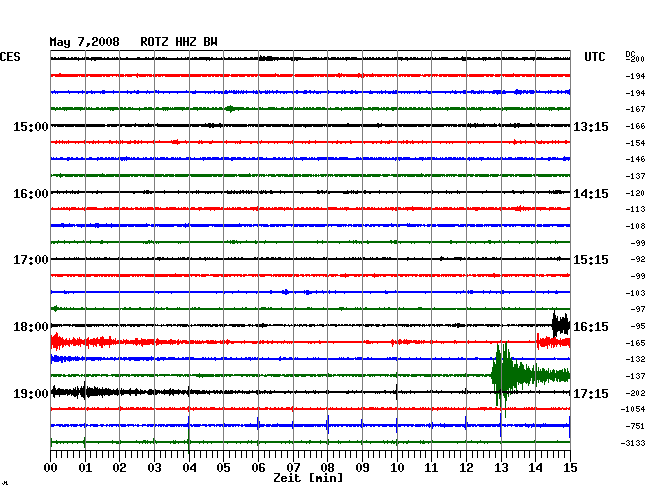This screenshot has width=650, height=494.
Task: Click the DC offset value "-120"
Action: (x=635, y=193)
